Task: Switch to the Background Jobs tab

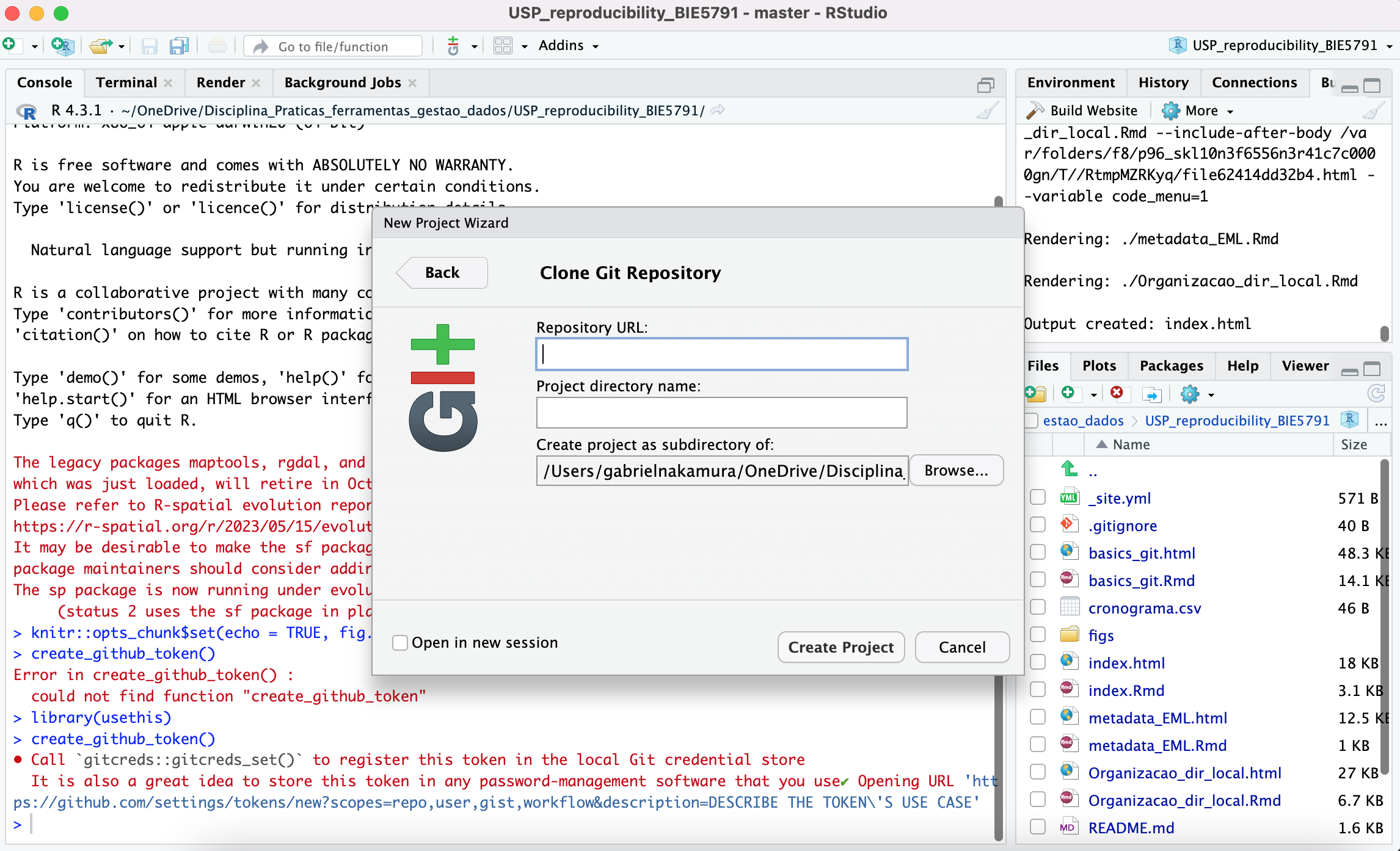Action: click(x=343, y=83)
